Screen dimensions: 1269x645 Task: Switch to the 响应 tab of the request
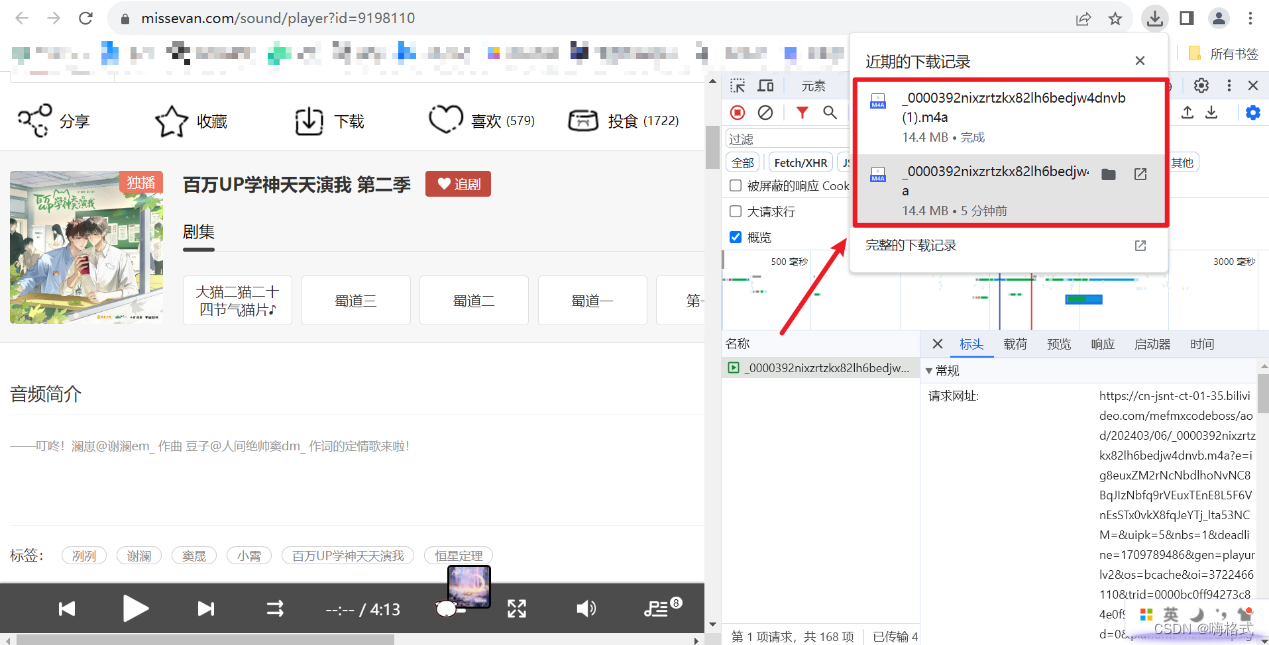click(1101, 343)
